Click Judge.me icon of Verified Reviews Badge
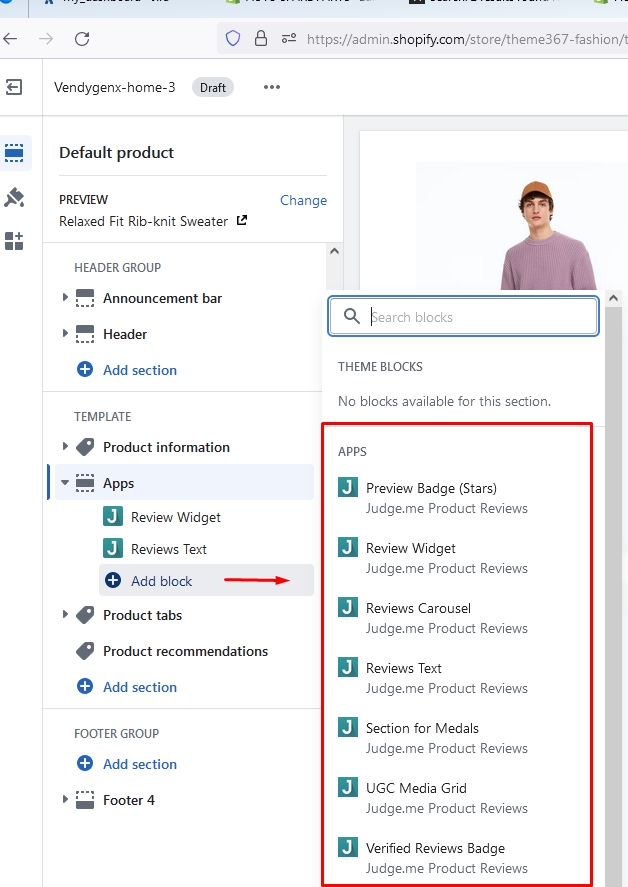This screenshot has width=628, height=887. point(348,847)
